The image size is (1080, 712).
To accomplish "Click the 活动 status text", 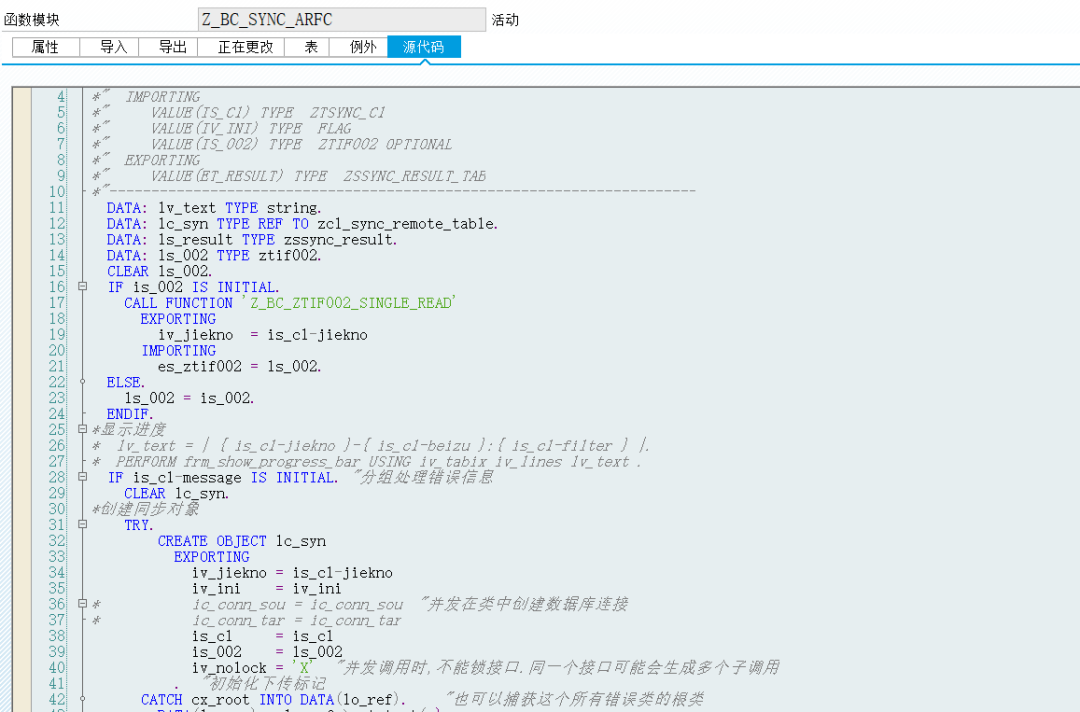I will point(505,20).
